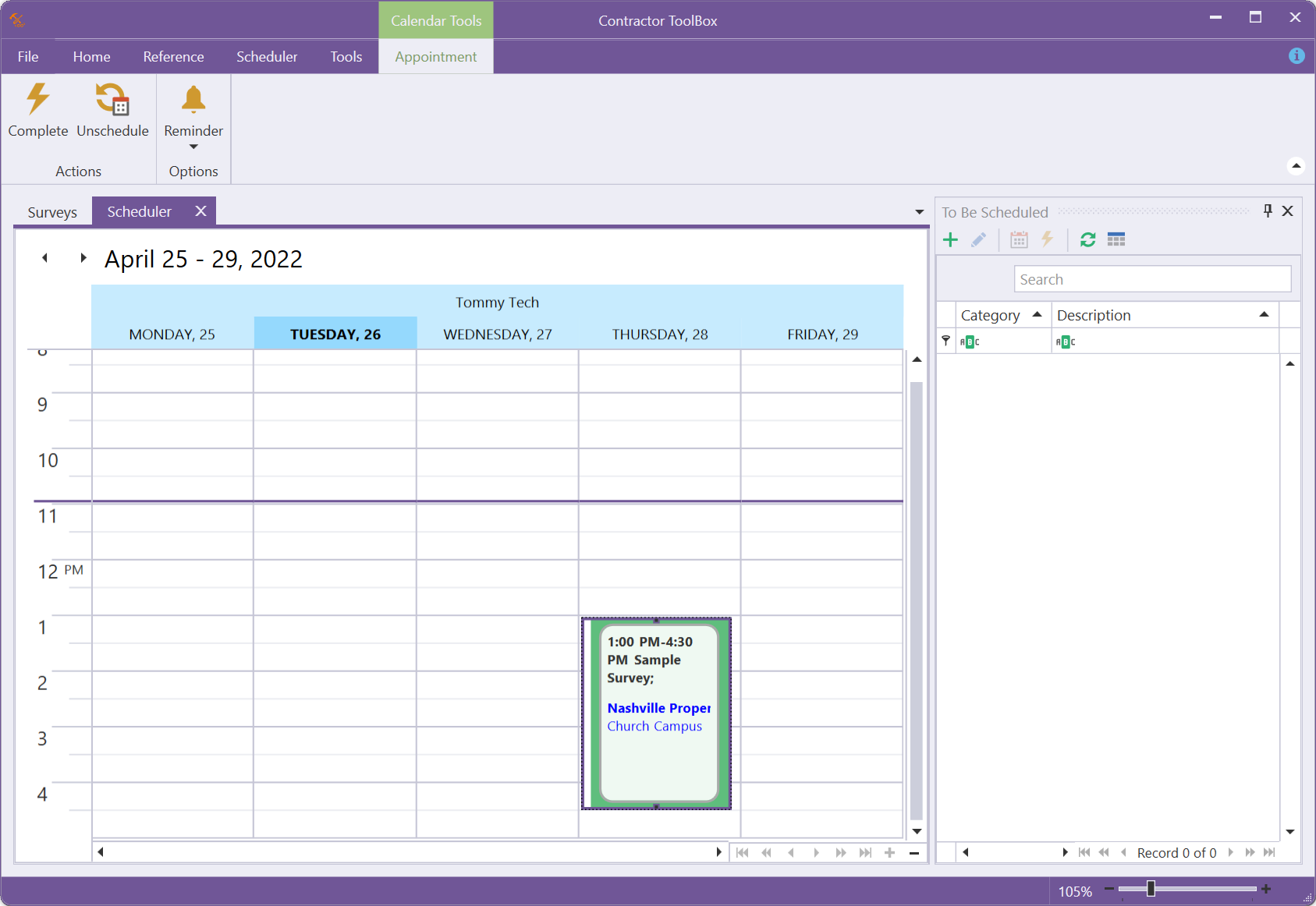
Task: Go to the previous week arrow
Action: point(45,258)
